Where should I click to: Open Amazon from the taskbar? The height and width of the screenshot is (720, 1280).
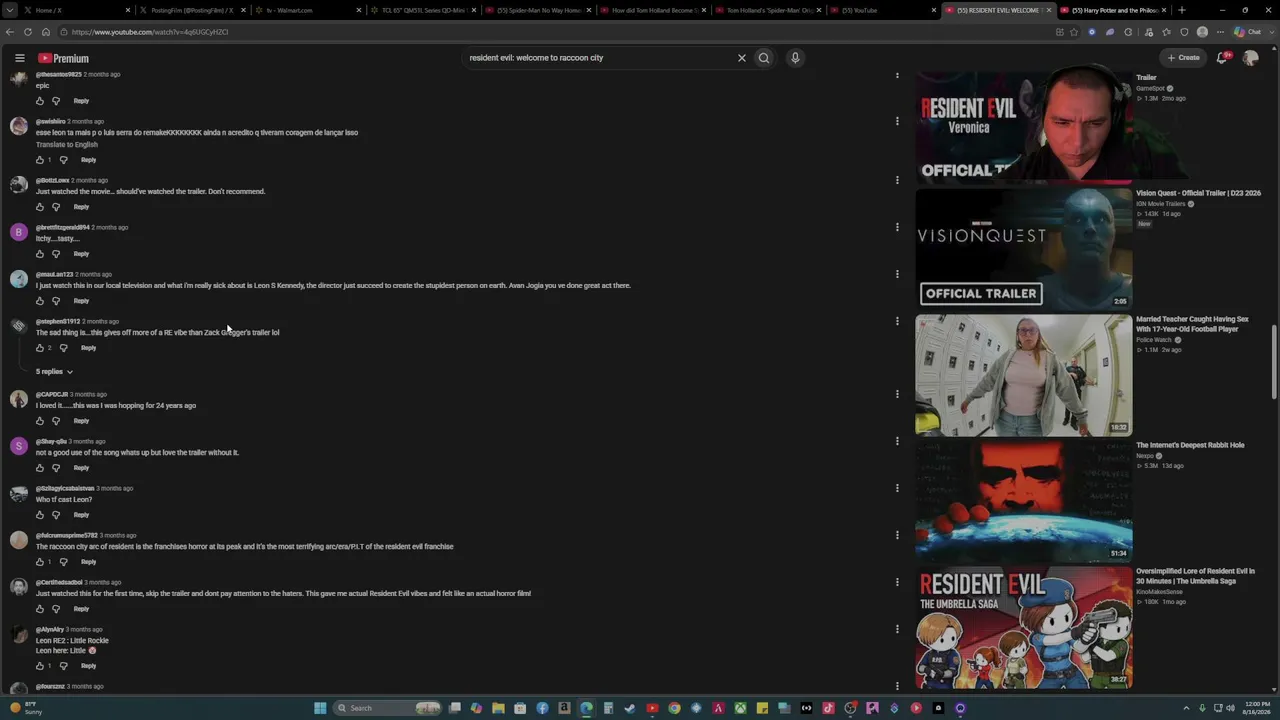564,708
